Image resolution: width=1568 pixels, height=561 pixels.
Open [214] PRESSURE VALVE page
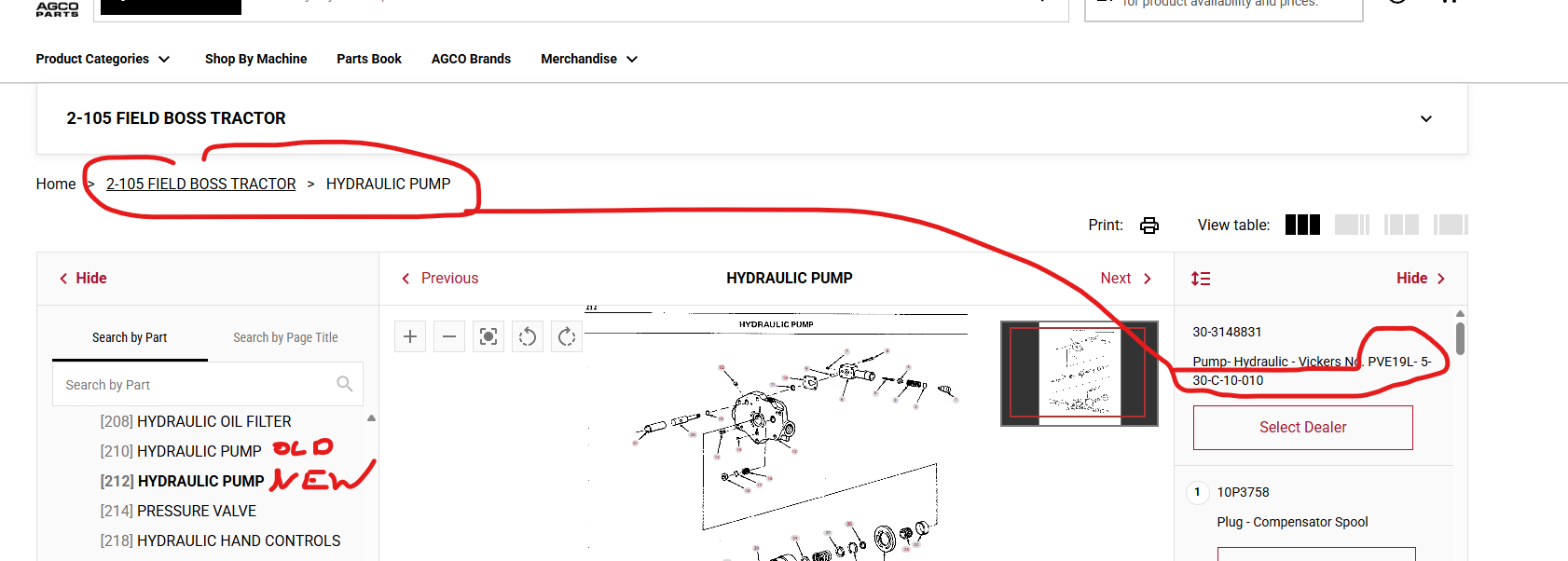(x=178, y=511)
